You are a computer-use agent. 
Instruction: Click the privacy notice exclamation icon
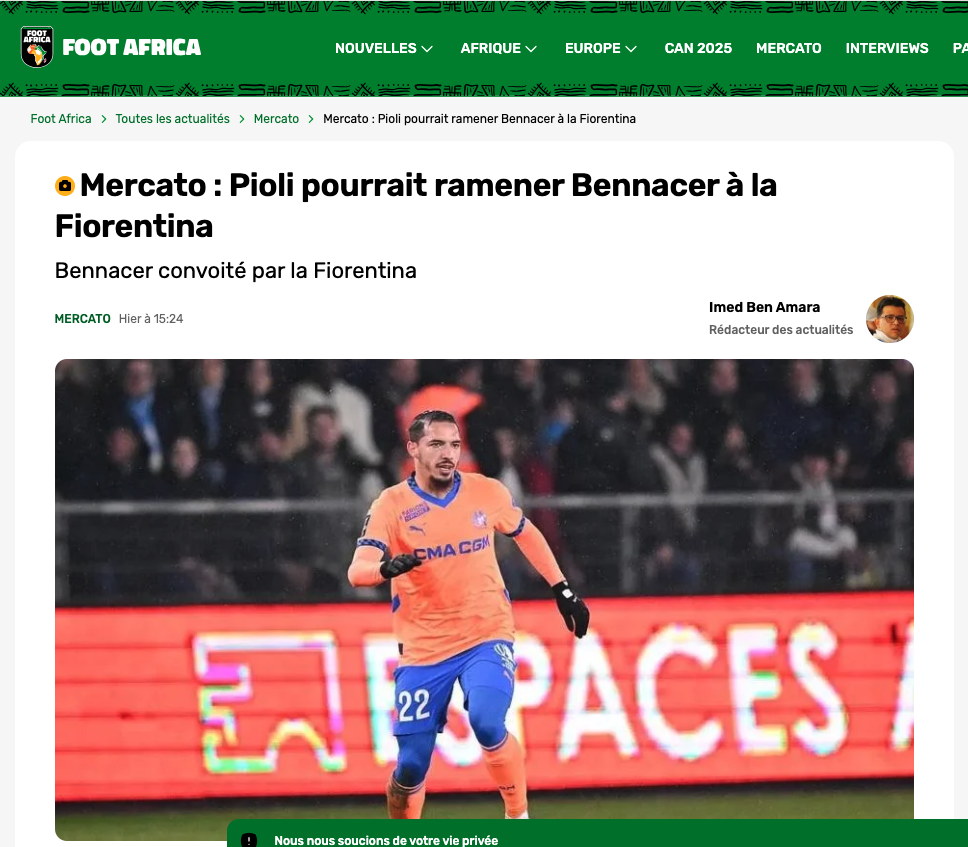pos(249,840)
